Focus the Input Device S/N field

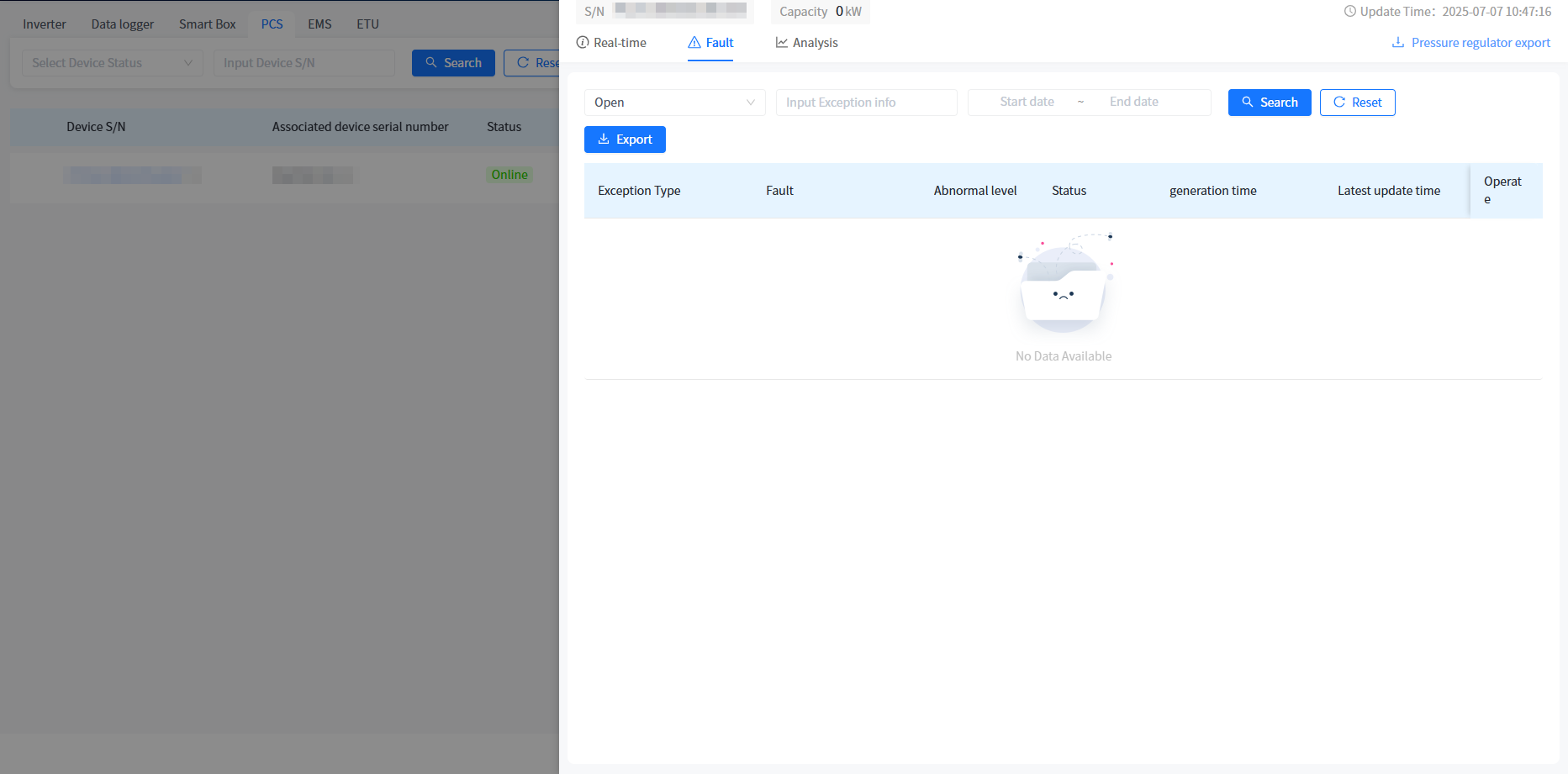pyautogui.click(x=304, y=63)
